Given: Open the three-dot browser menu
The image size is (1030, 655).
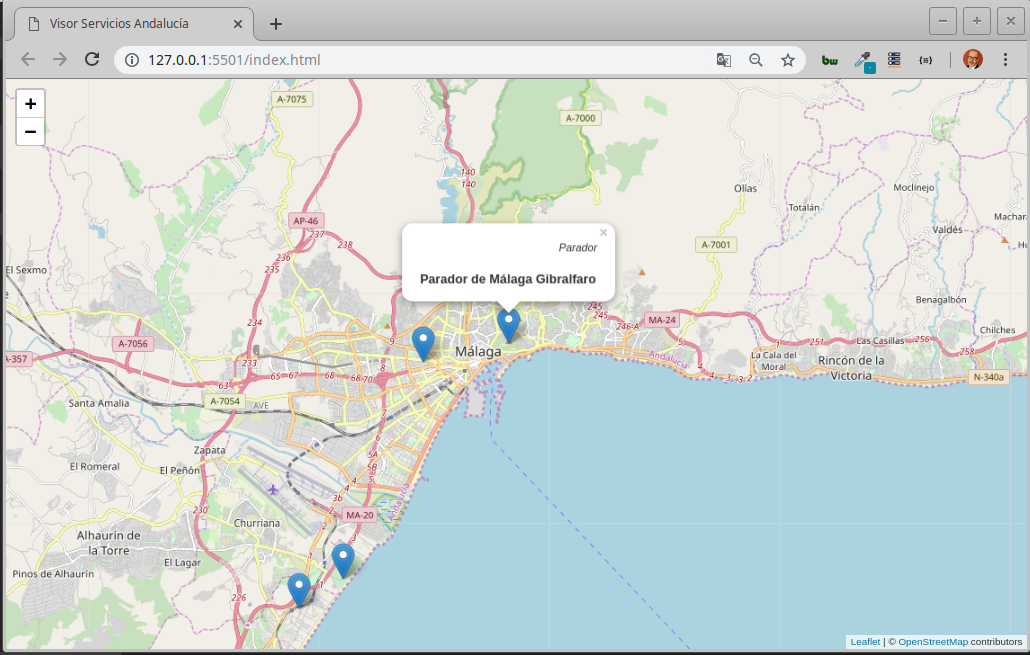Looking at the screenshot, I should [1006, 59].
